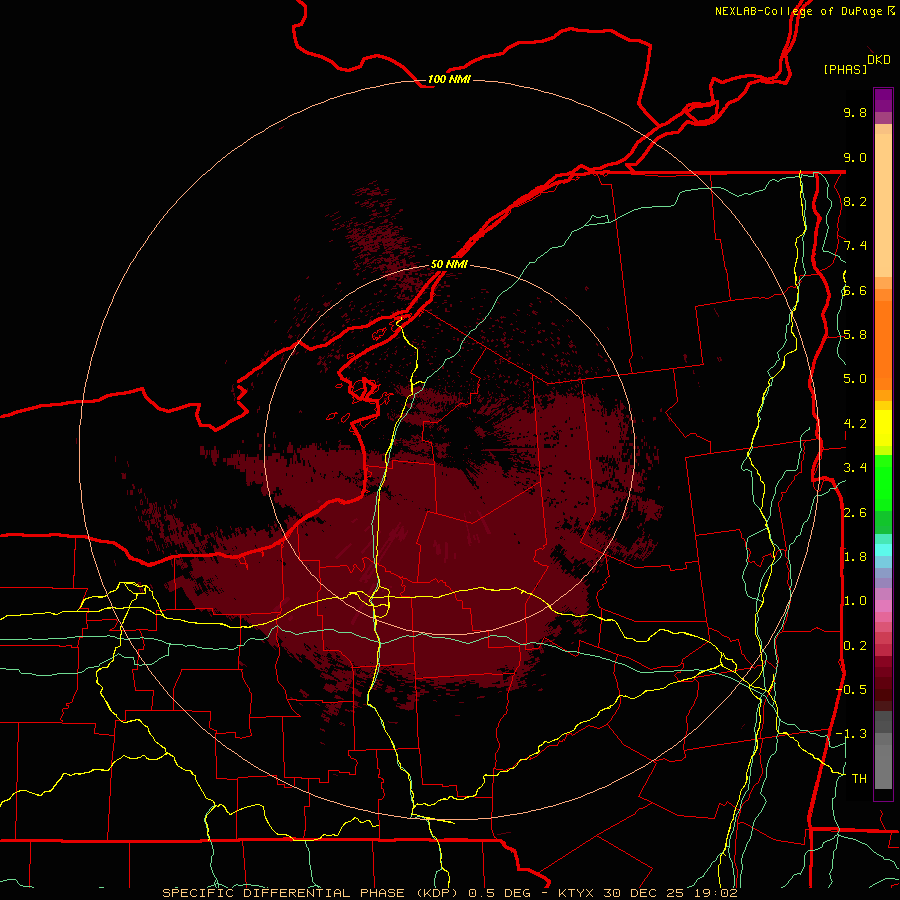
Task: Click the 9.0 scale value
Action: (855, 157)
